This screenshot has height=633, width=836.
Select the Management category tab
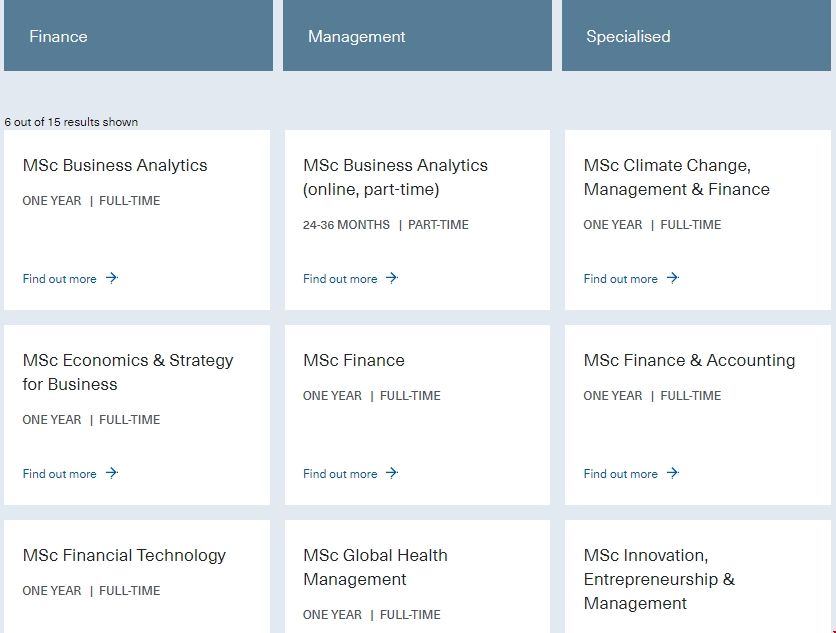[x=417, y=36]
